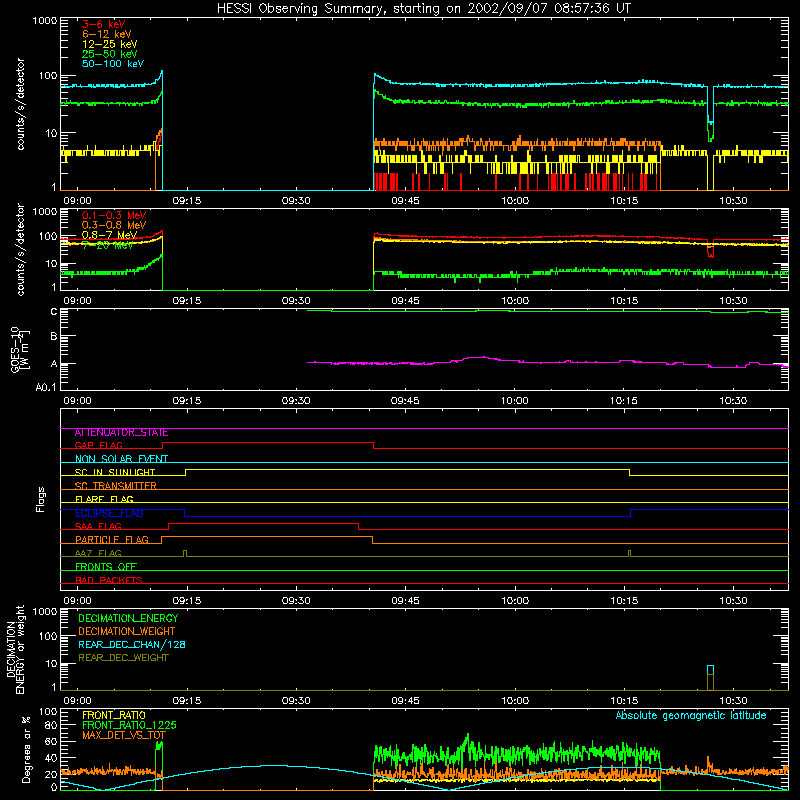The width and height of the screenshot is (800, 800).
Task: Click the AAZ_FLAG pulse near 10:15
Action: (629, 554)
